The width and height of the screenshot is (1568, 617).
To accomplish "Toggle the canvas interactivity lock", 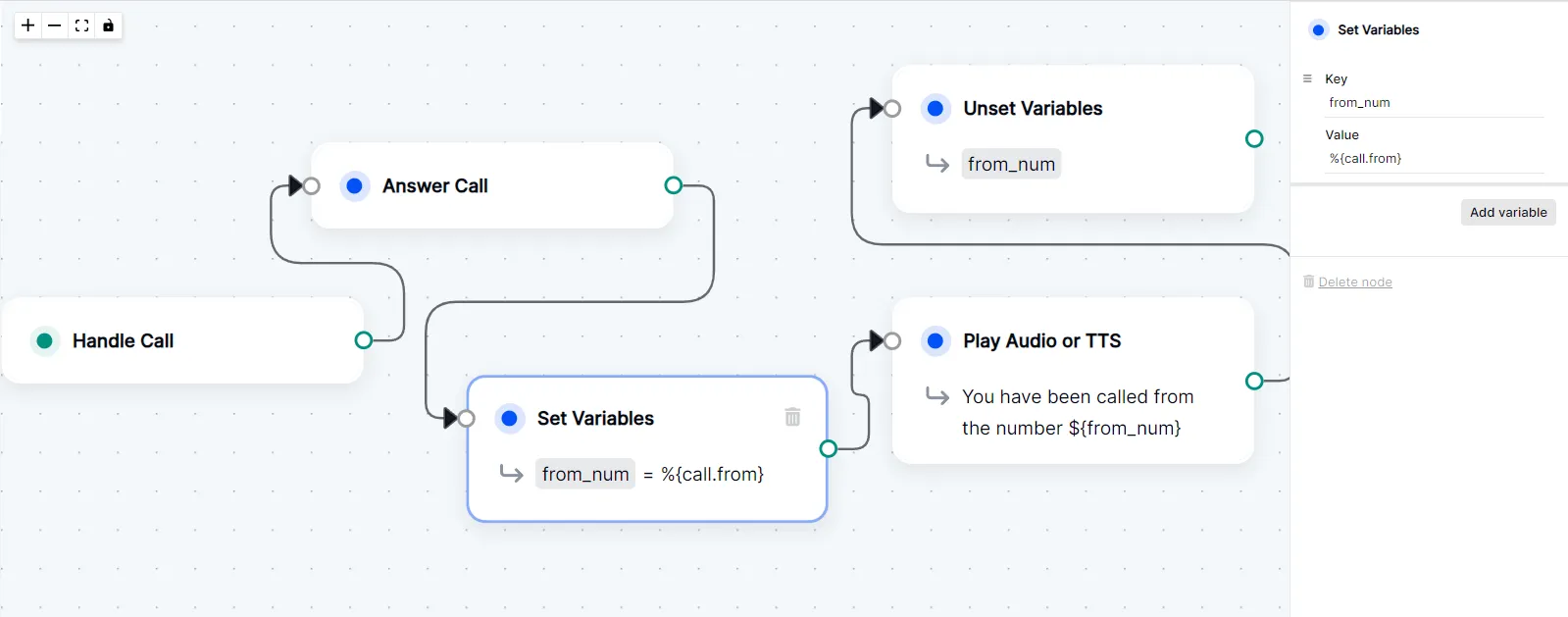I will coord(109,26).
